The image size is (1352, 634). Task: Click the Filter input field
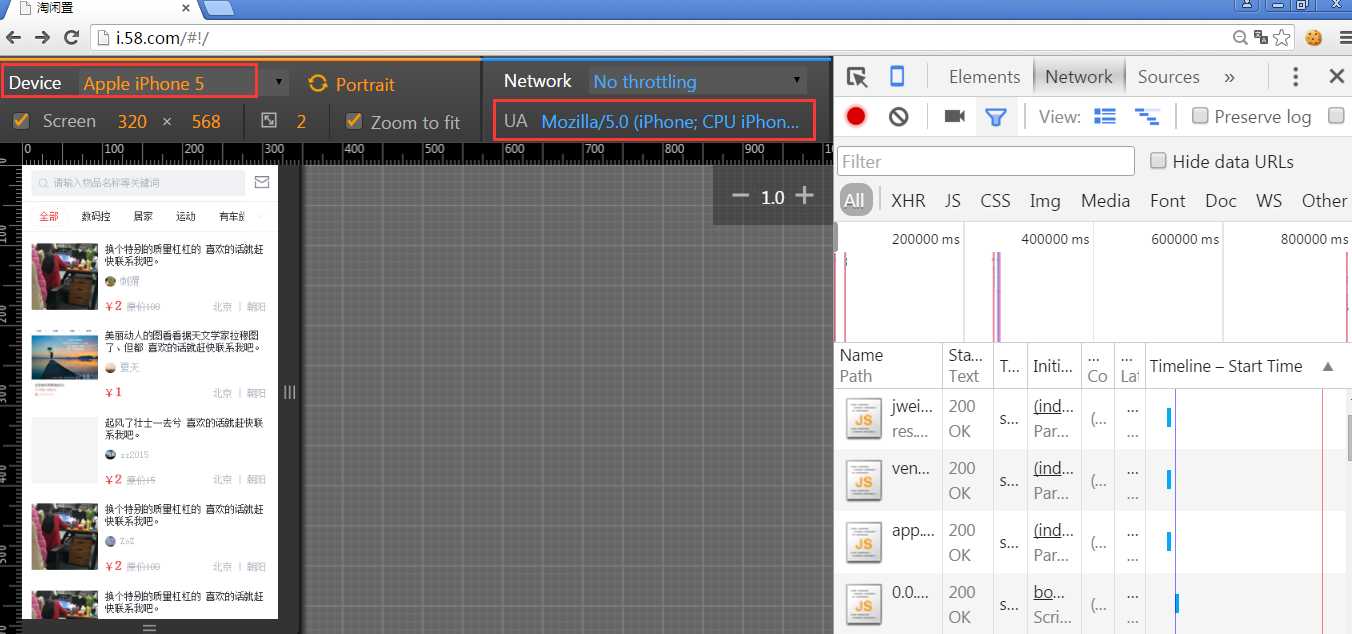[x=986, y=161]
